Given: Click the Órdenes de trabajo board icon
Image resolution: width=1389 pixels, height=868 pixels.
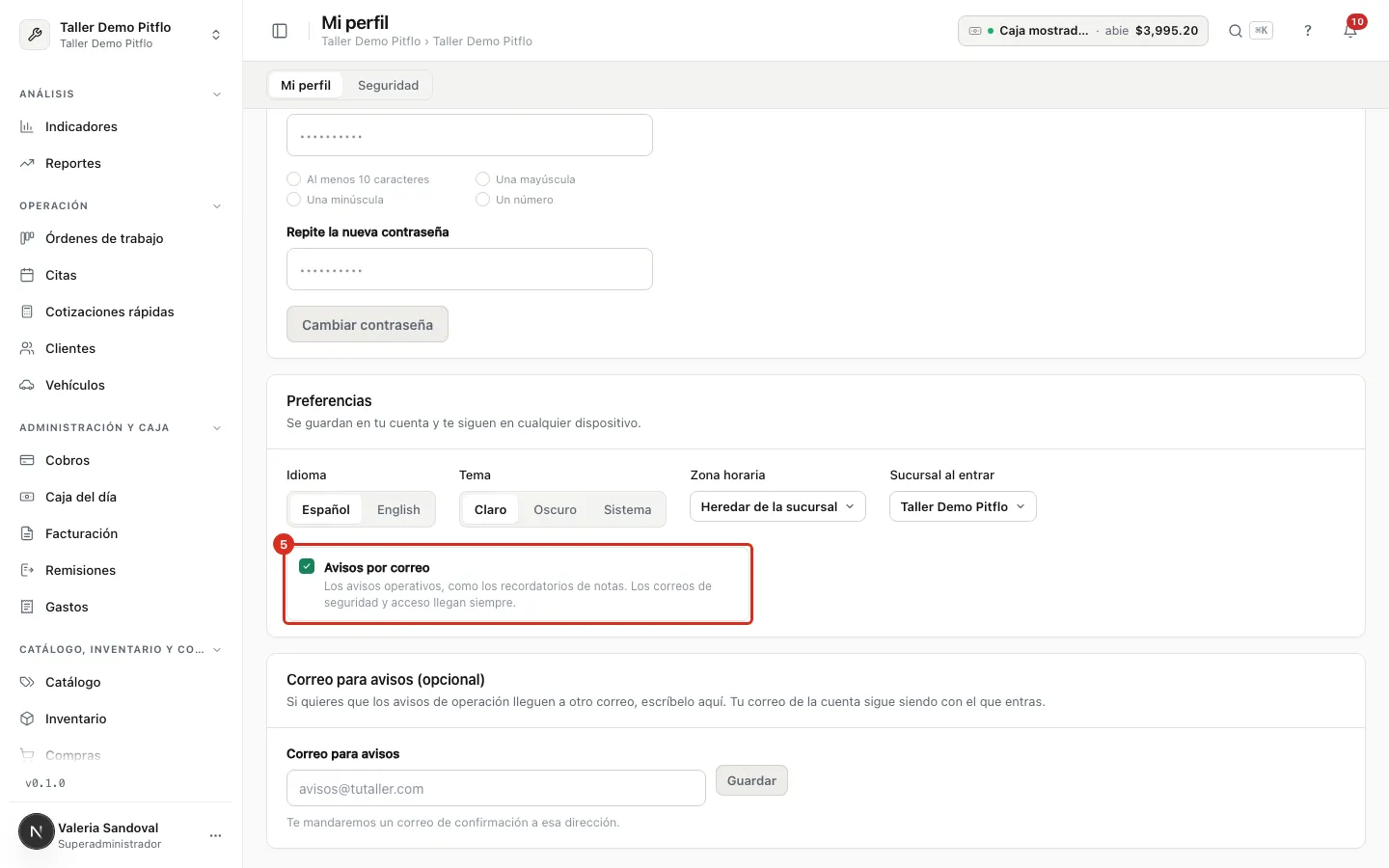Looking at the screenshot, I should click(27, 238).
